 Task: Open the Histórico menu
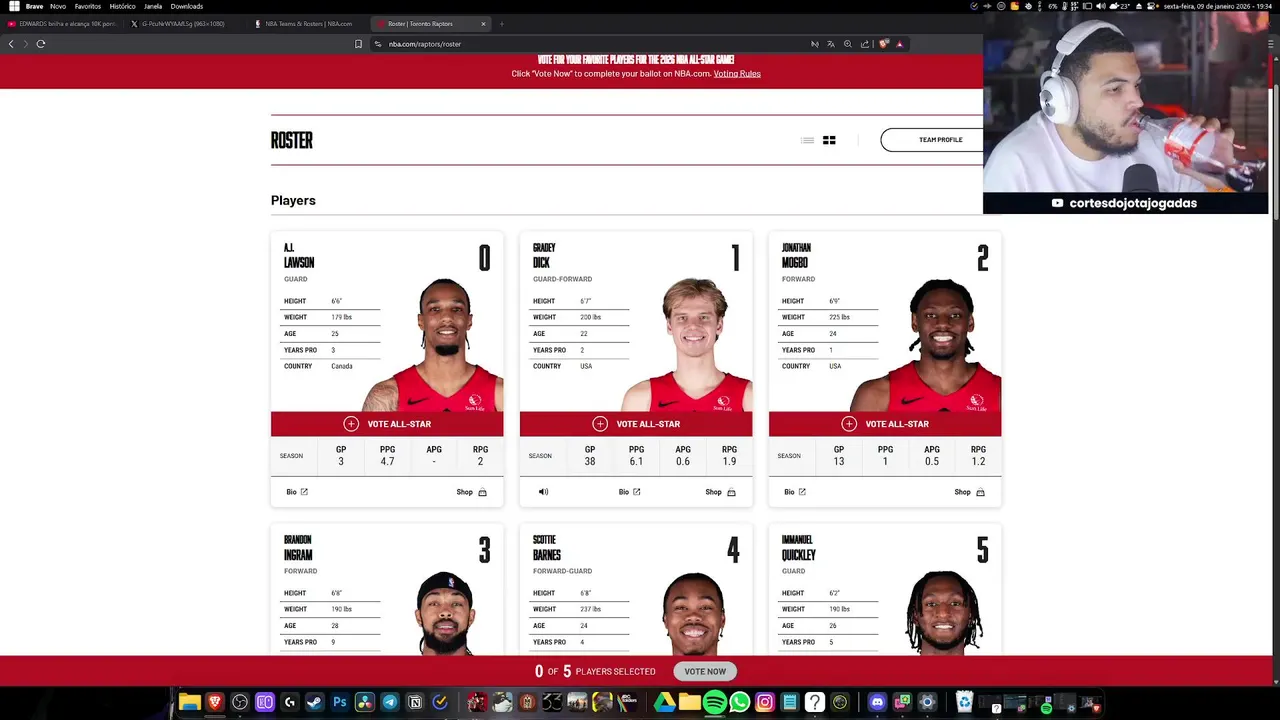122,6
